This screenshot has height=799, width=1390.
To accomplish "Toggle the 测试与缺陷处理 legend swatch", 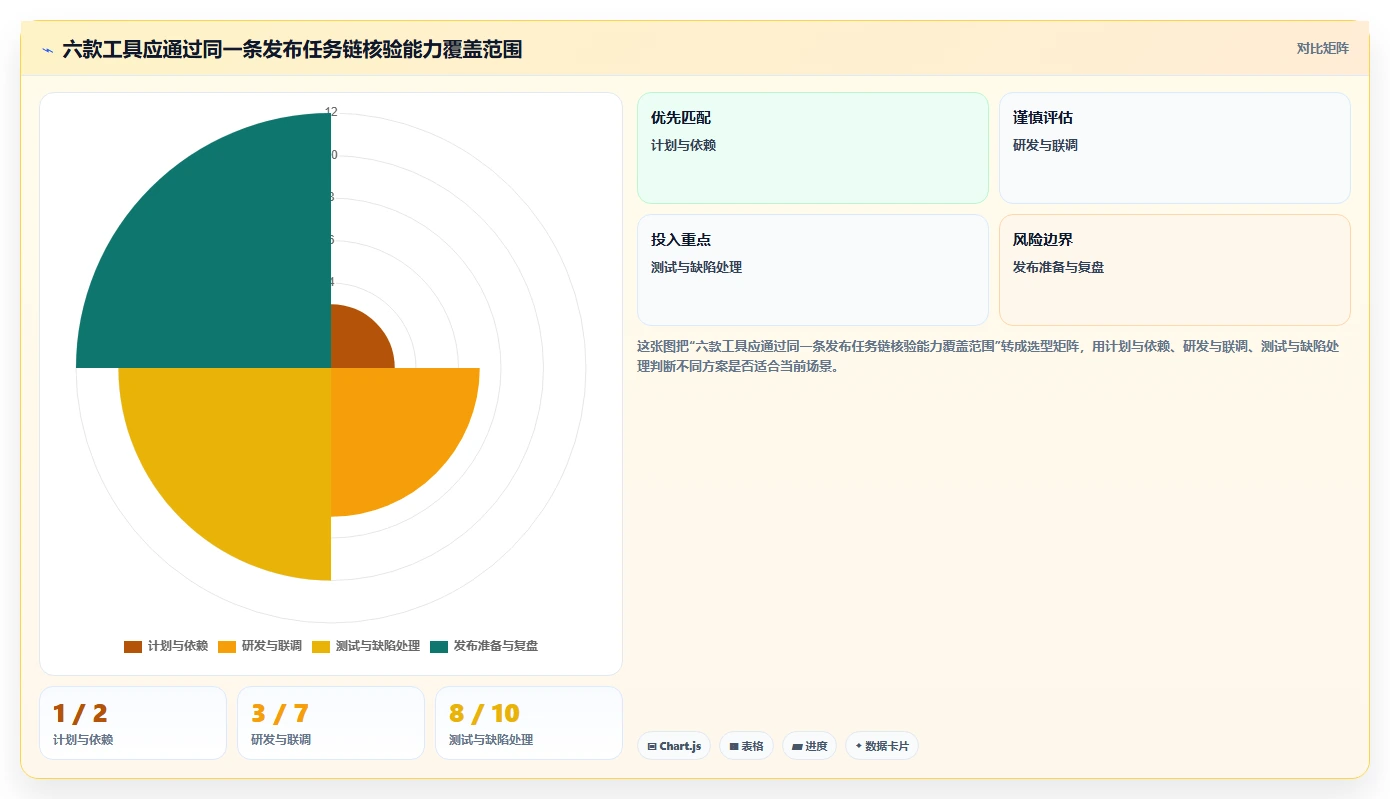I will tap(321, 647).
